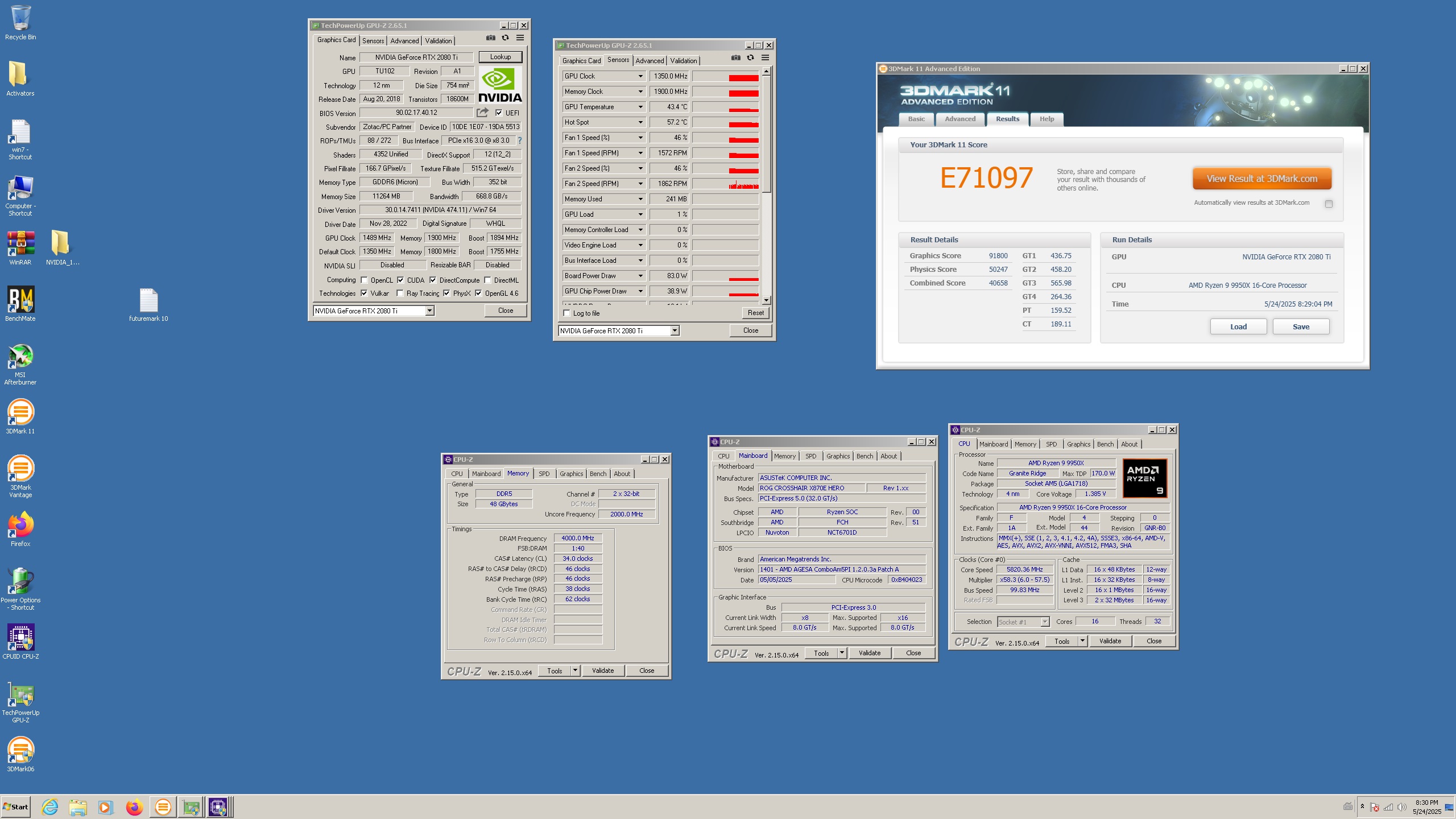Viewport: 1456px width, 819px height.
Task: Click scroll down arrow in GPU-Z Sensors list
Action: pos(766,300)
